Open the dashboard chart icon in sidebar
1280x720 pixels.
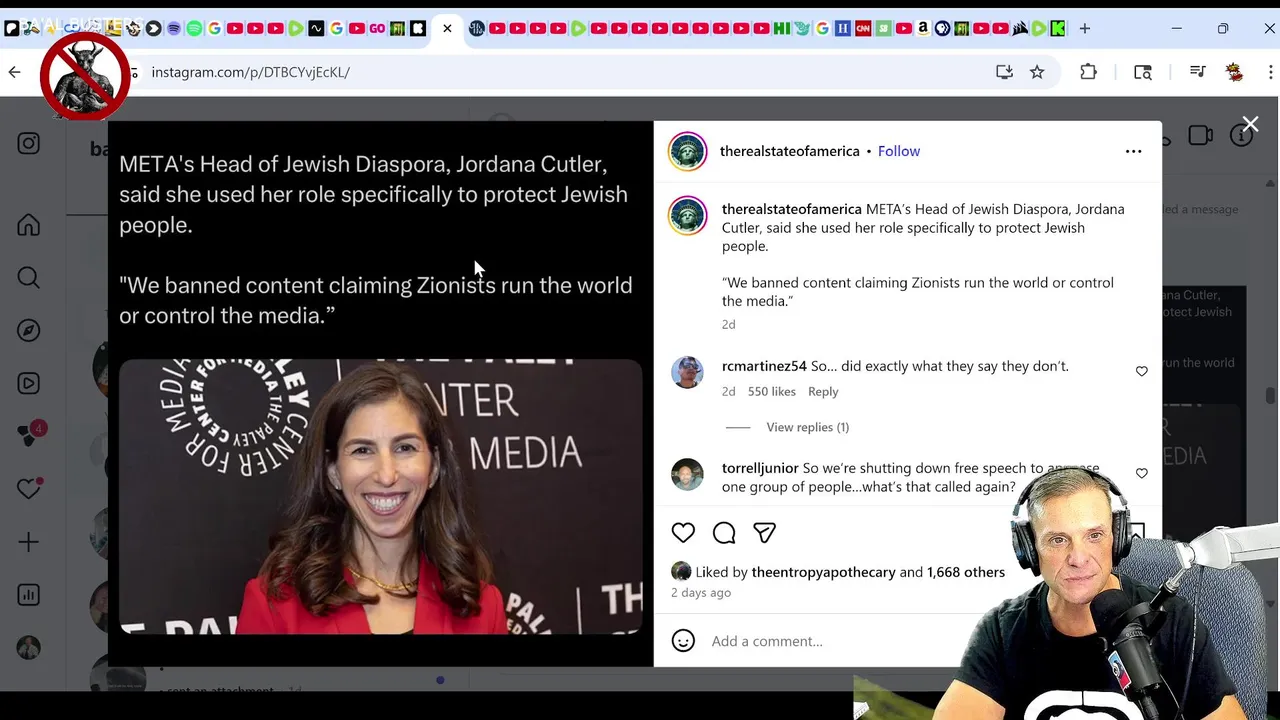click(28, 595)
